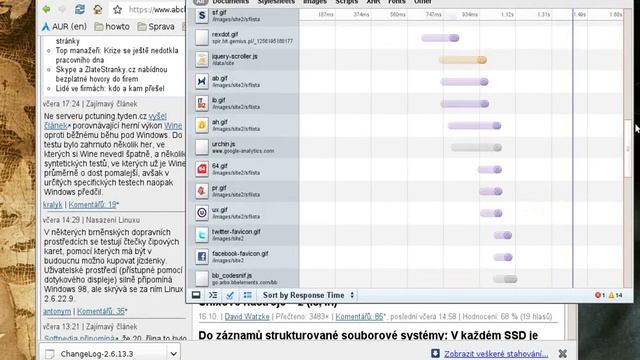Open the David Watzke author link
The image size is (640, 360).
click(247, 317)
